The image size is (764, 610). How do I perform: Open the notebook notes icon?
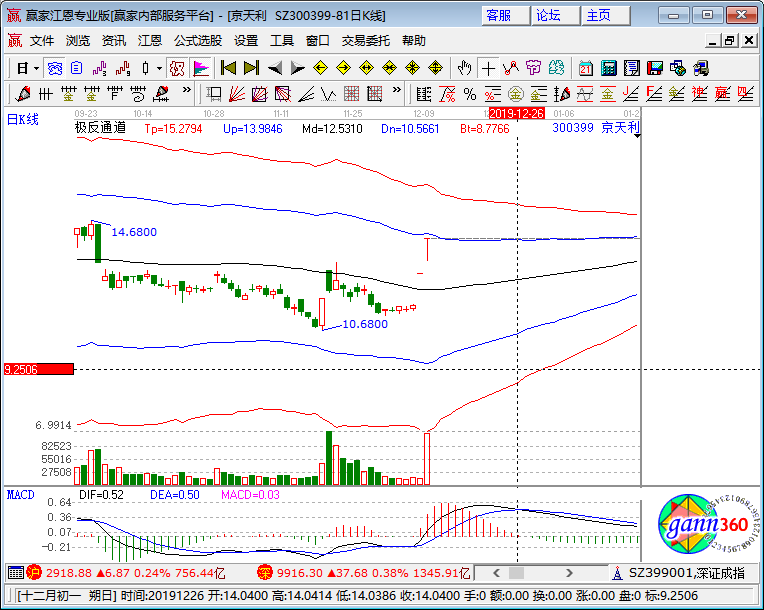(x=632, y=68)
